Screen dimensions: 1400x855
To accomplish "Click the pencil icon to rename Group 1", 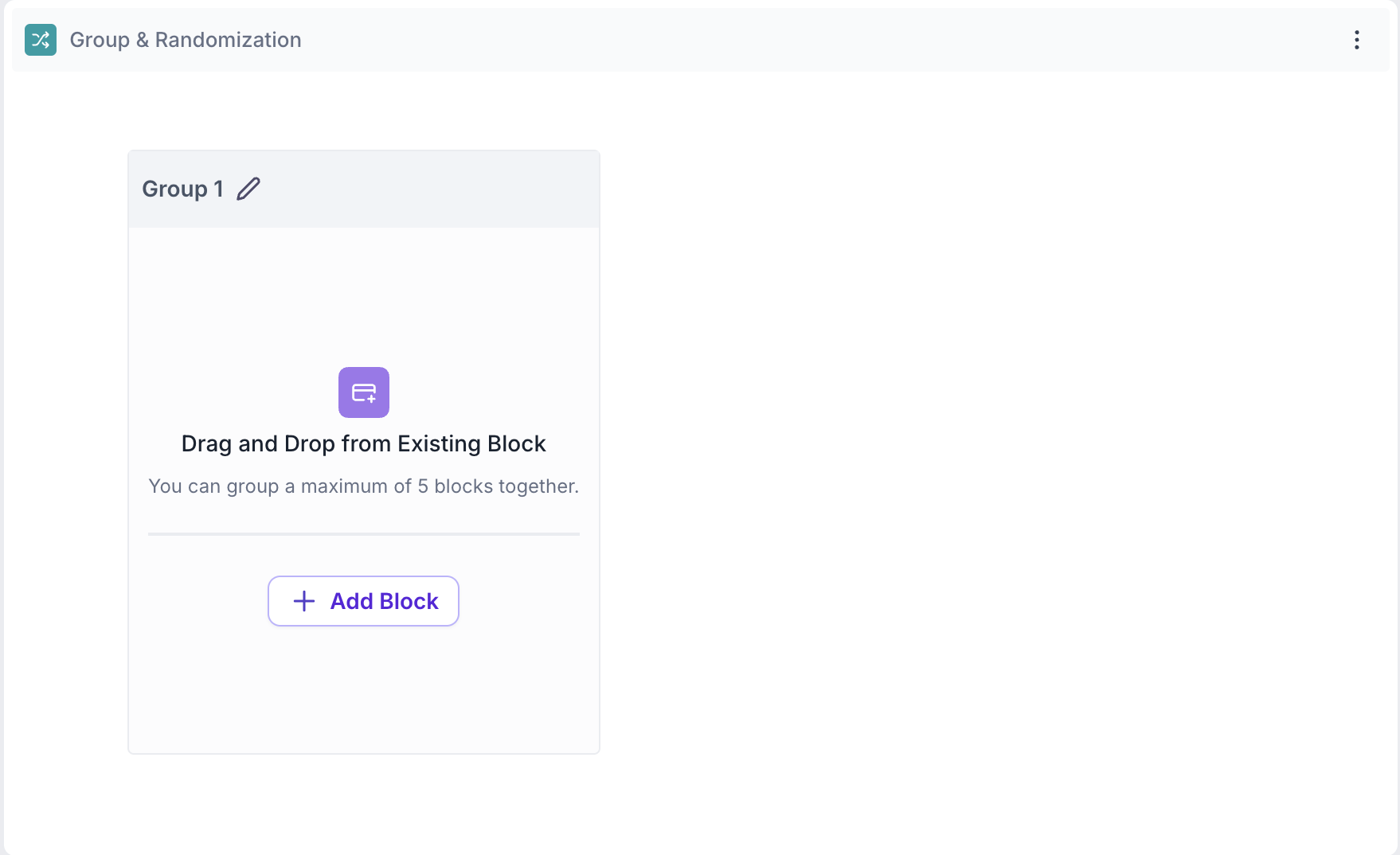I will 248,189.
